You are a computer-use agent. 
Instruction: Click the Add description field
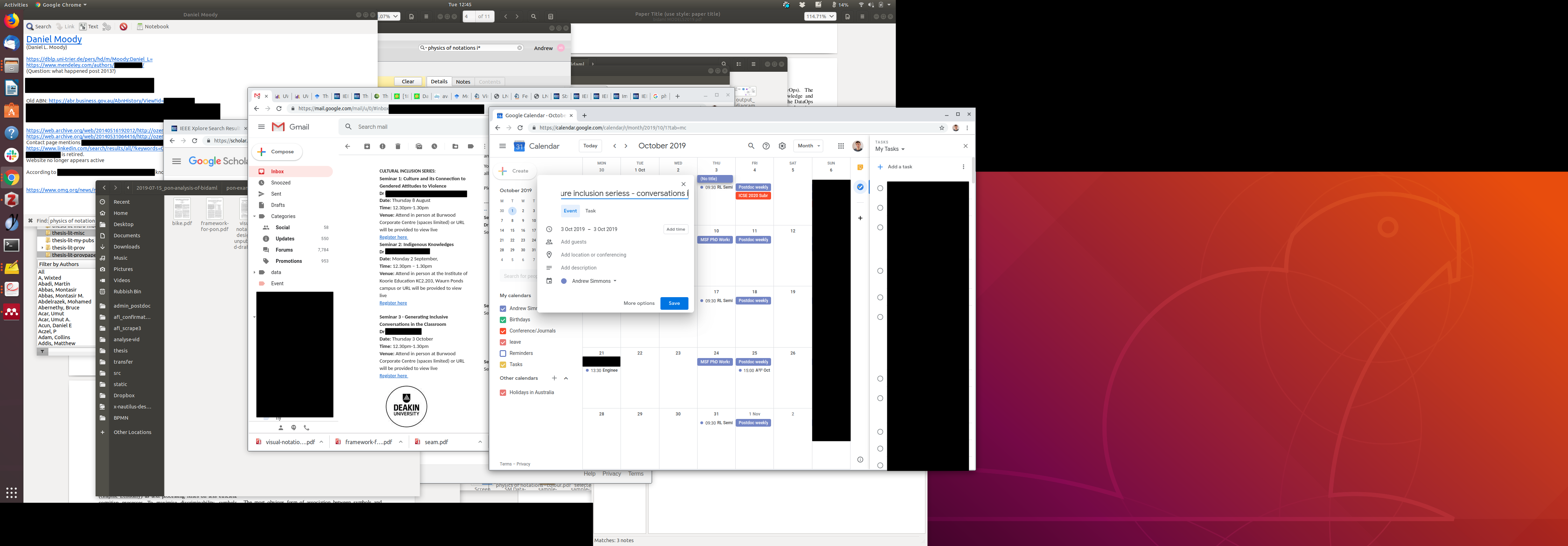pos(578,268)
